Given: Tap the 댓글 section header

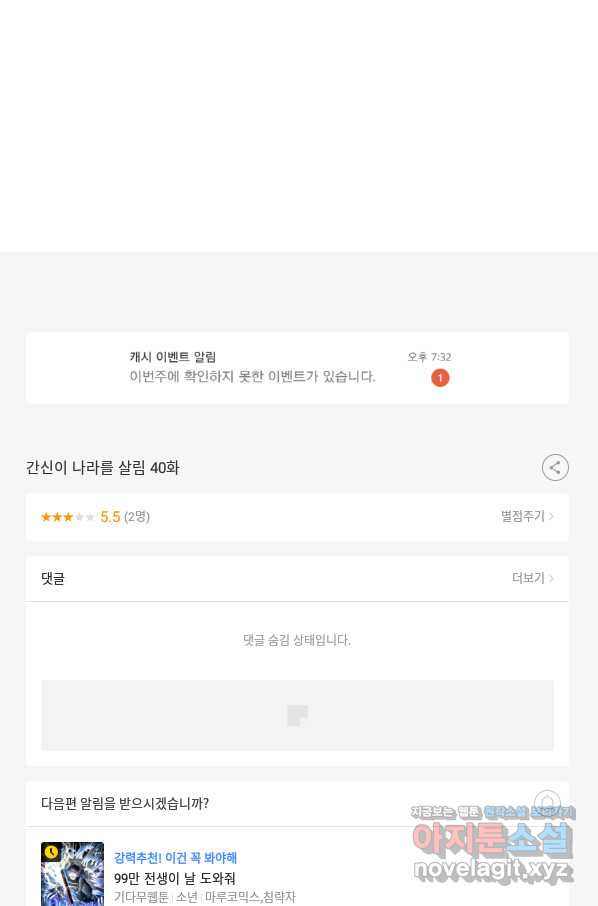Looking at the screenshot, I should coord(53,578).
